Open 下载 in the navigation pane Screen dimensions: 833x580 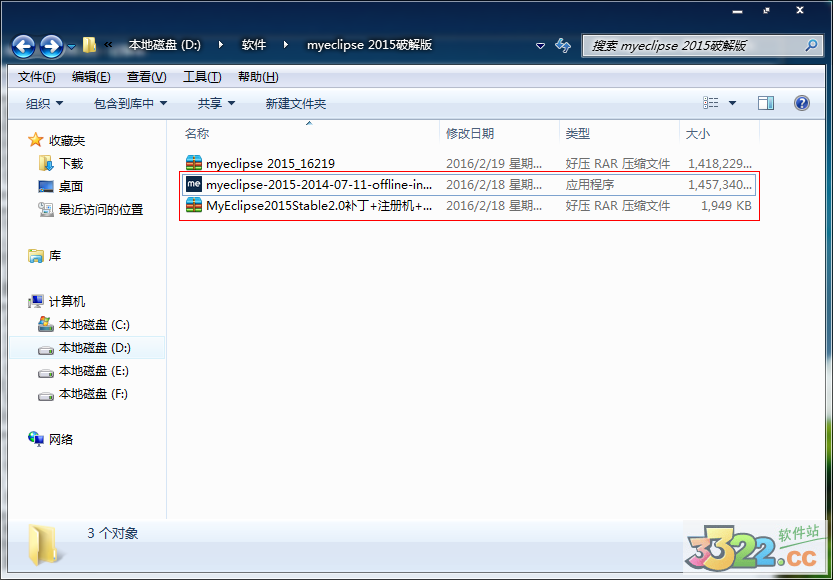pyautogui.click(x=71, y=164)
